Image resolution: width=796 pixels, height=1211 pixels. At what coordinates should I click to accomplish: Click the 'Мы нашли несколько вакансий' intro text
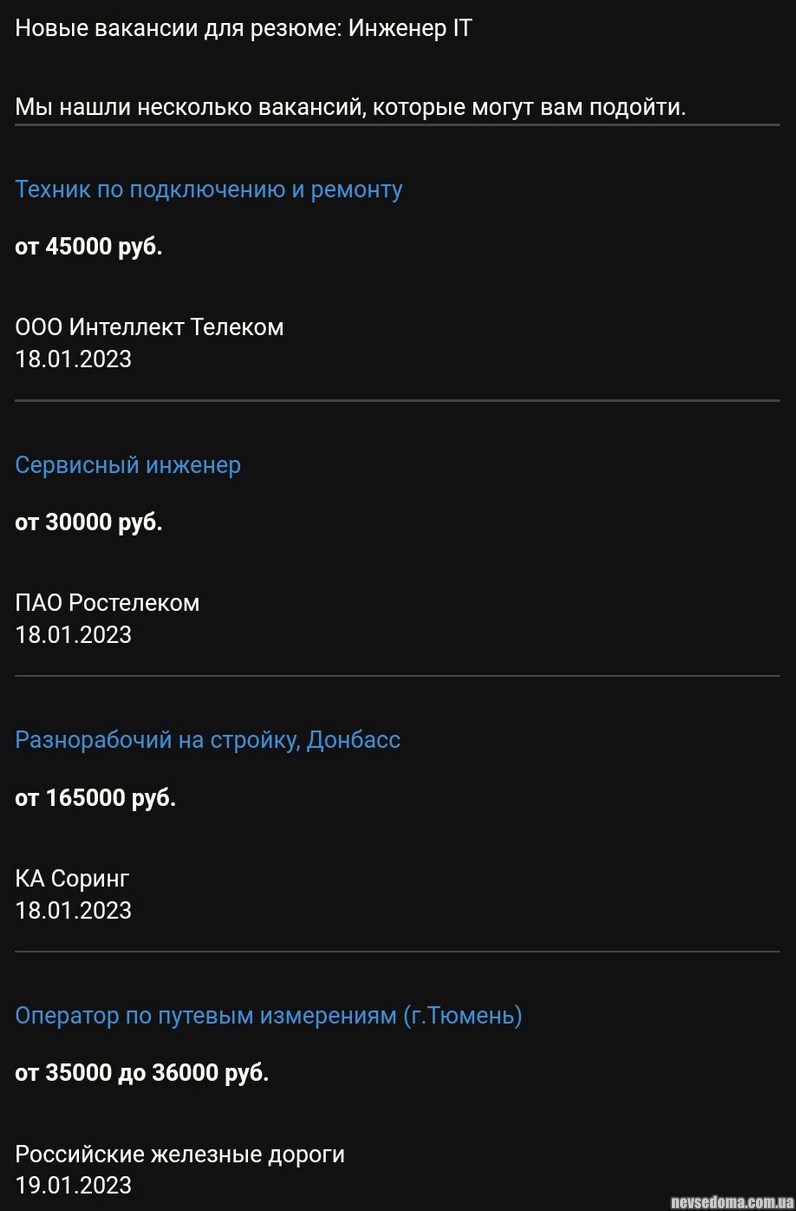pos(350,107)
